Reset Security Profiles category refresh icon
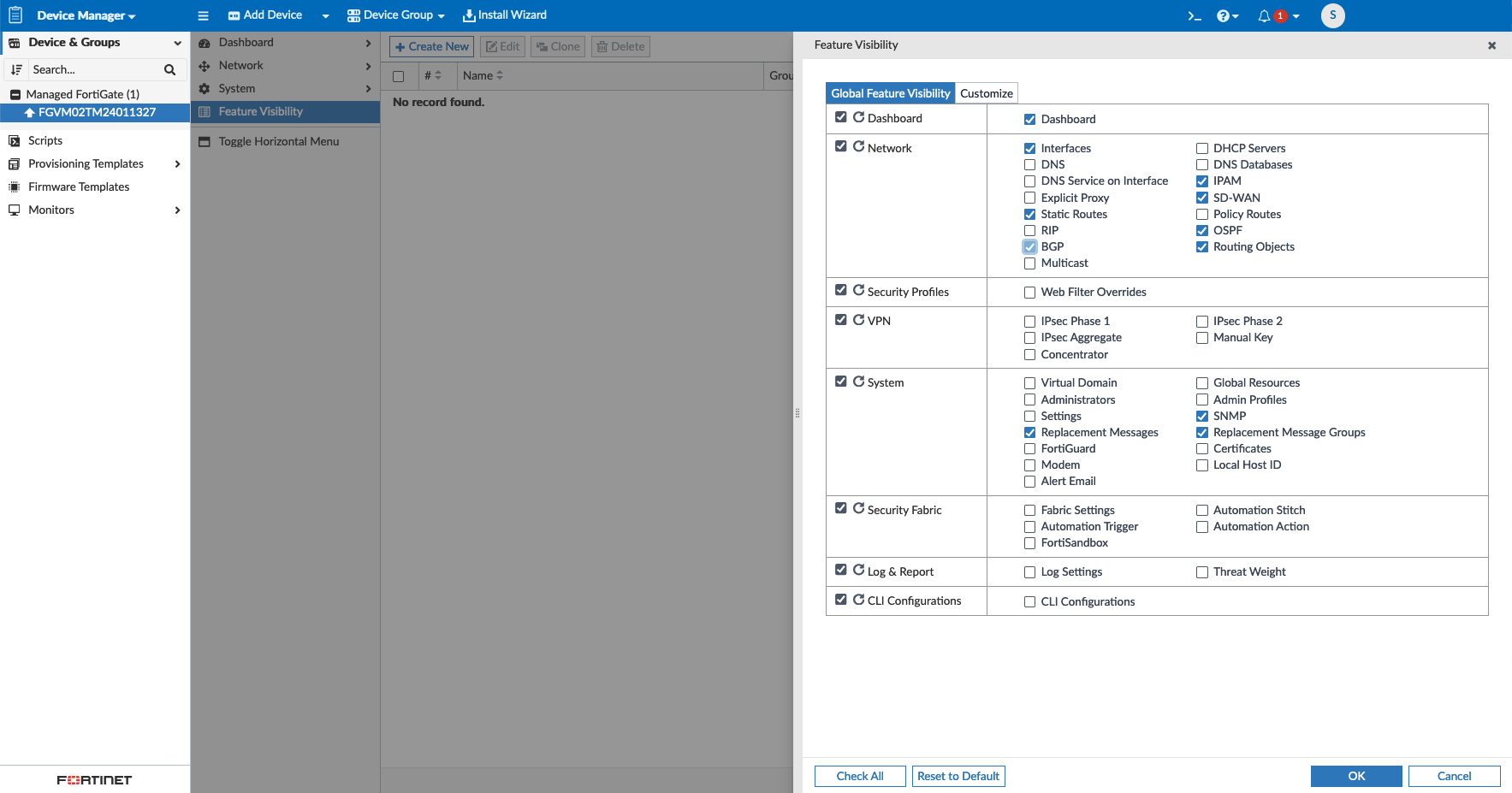1512x793 pixels. [x=858, y=290]
